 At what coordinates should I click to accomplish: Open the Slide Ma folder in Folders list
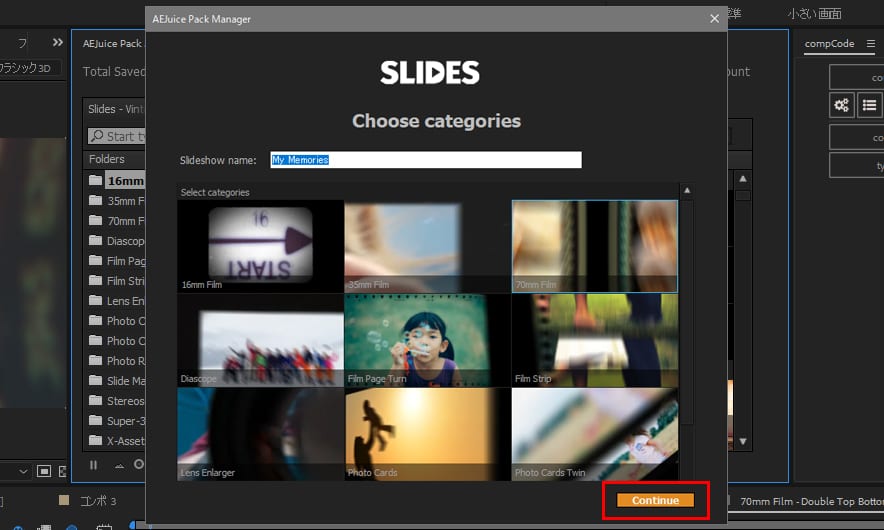(x=116, y=381)
